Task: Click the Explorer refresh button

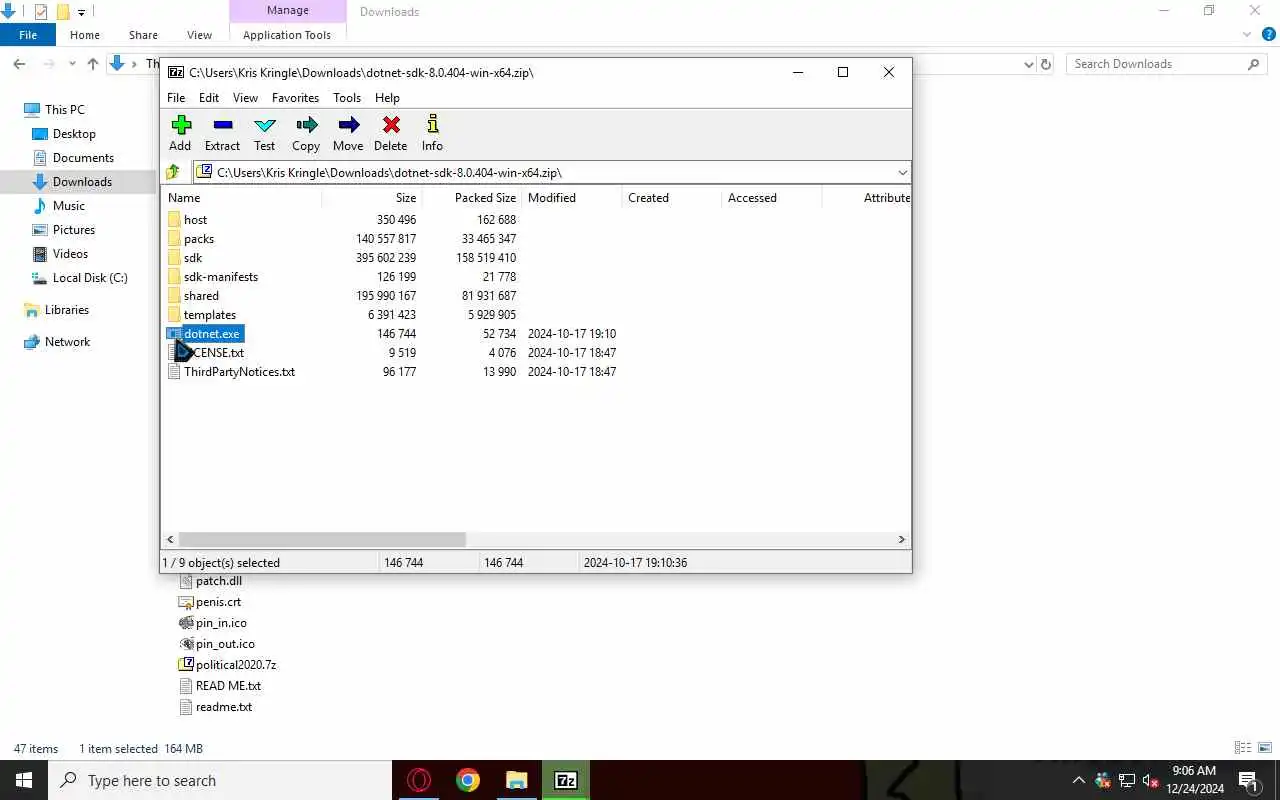Action: pos(1046,64)
